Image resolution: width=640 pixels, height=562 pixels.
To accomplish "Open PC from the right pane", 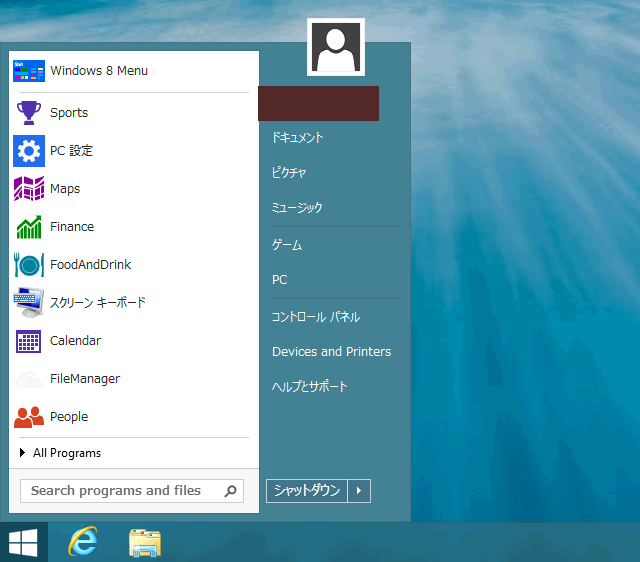I will tap(280, 280).
